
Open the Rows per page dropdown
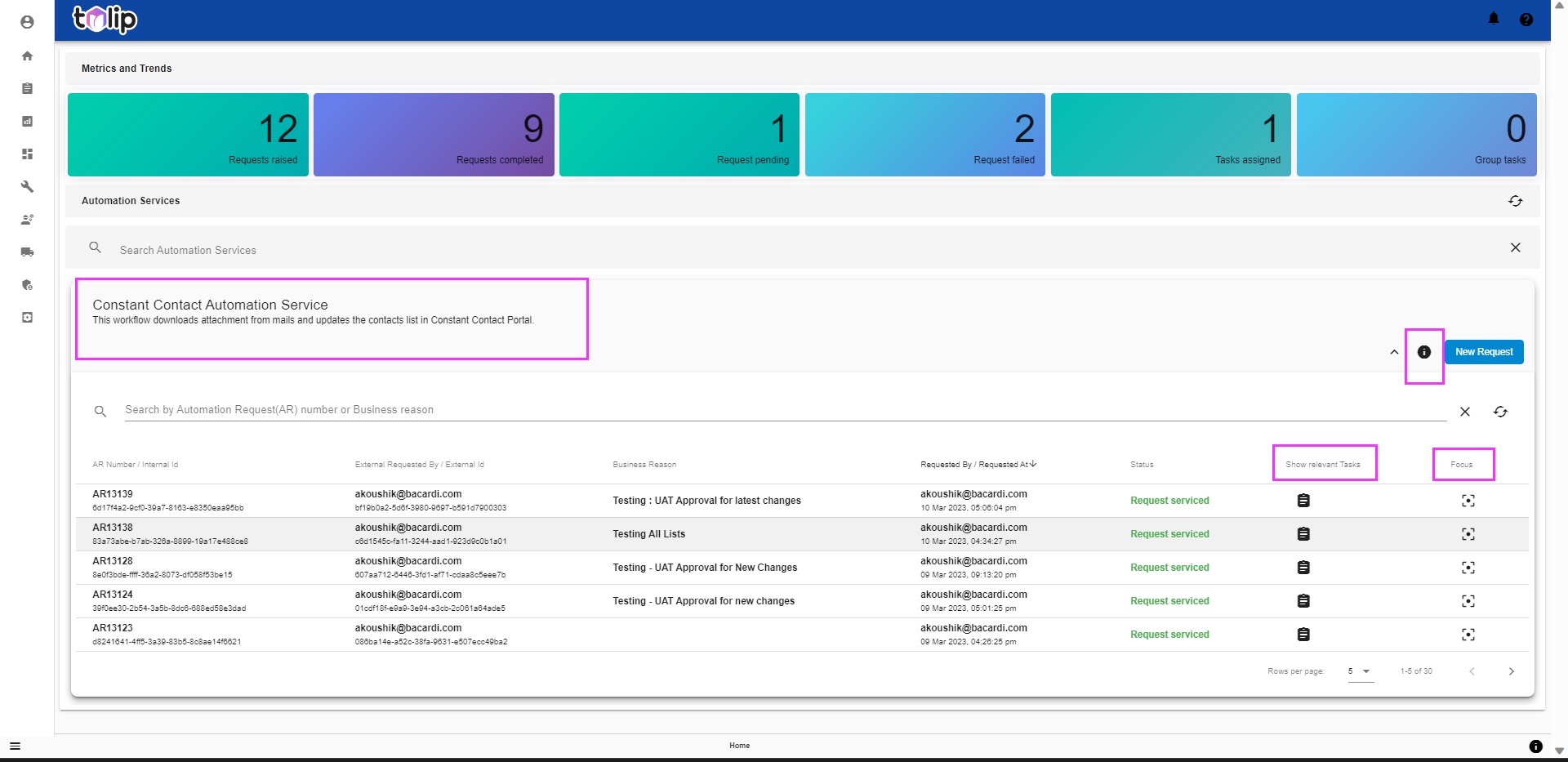click(x=1360, y=671)
